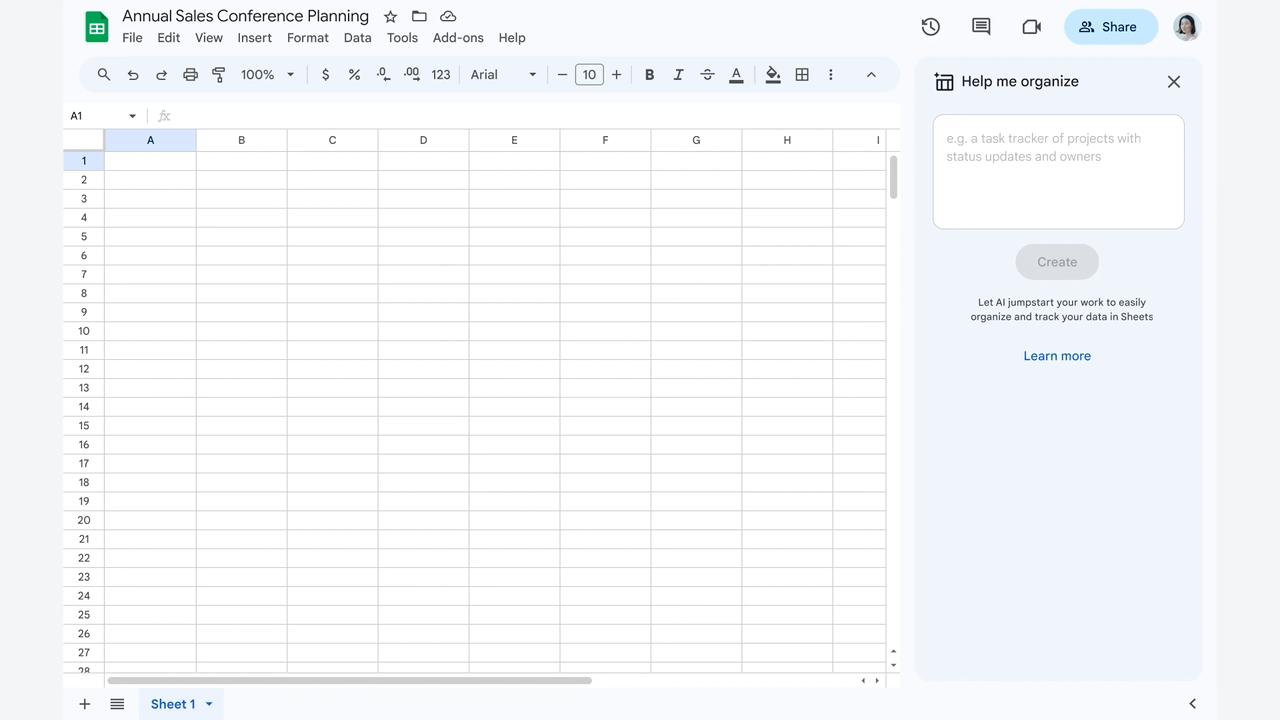1280x720 pixels.
Task: Open the Data menu
Action: pos(357,37)
